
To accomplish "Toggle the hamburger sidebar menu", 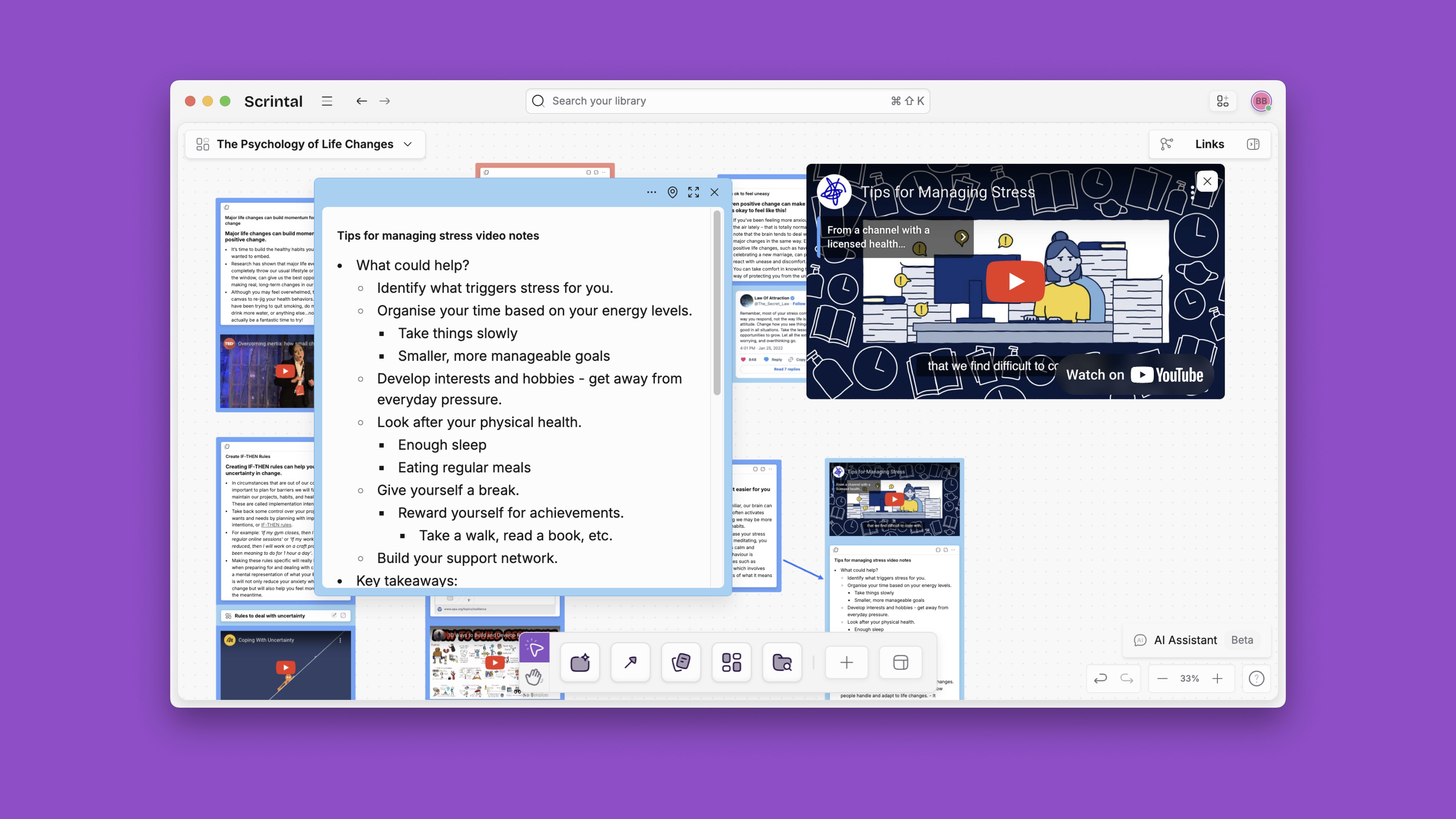I will [x=327, y=101].
